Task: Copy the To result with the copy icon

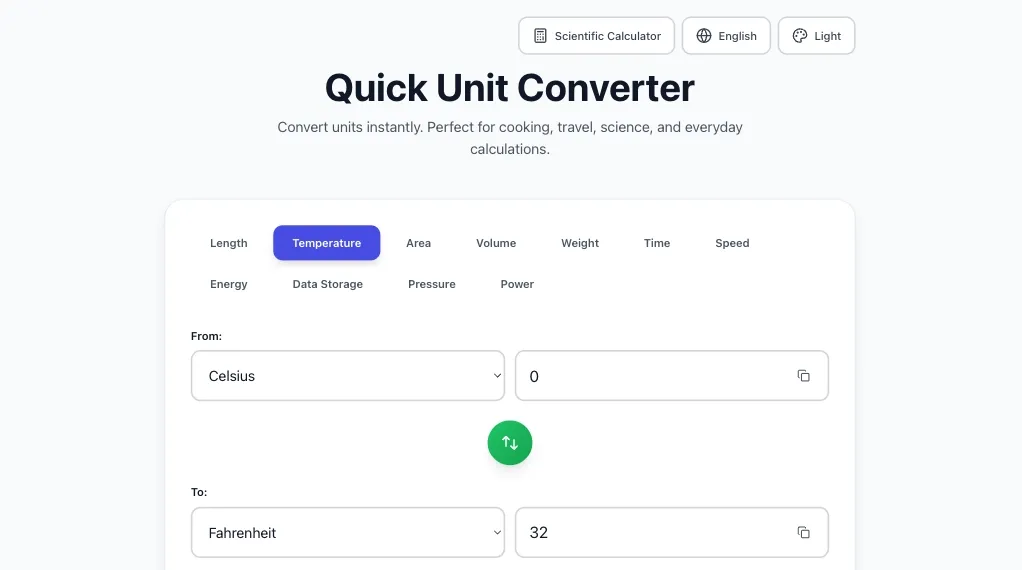Action: [x=803, y=533]
